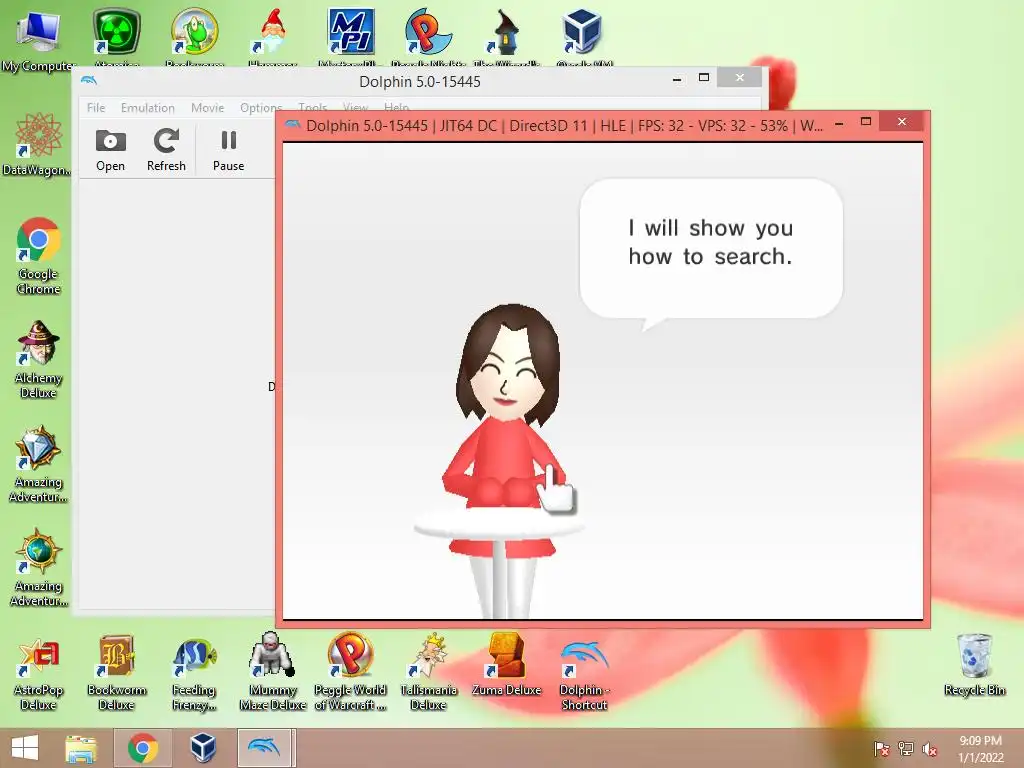Open the Options menu

[x=261, y=107]
